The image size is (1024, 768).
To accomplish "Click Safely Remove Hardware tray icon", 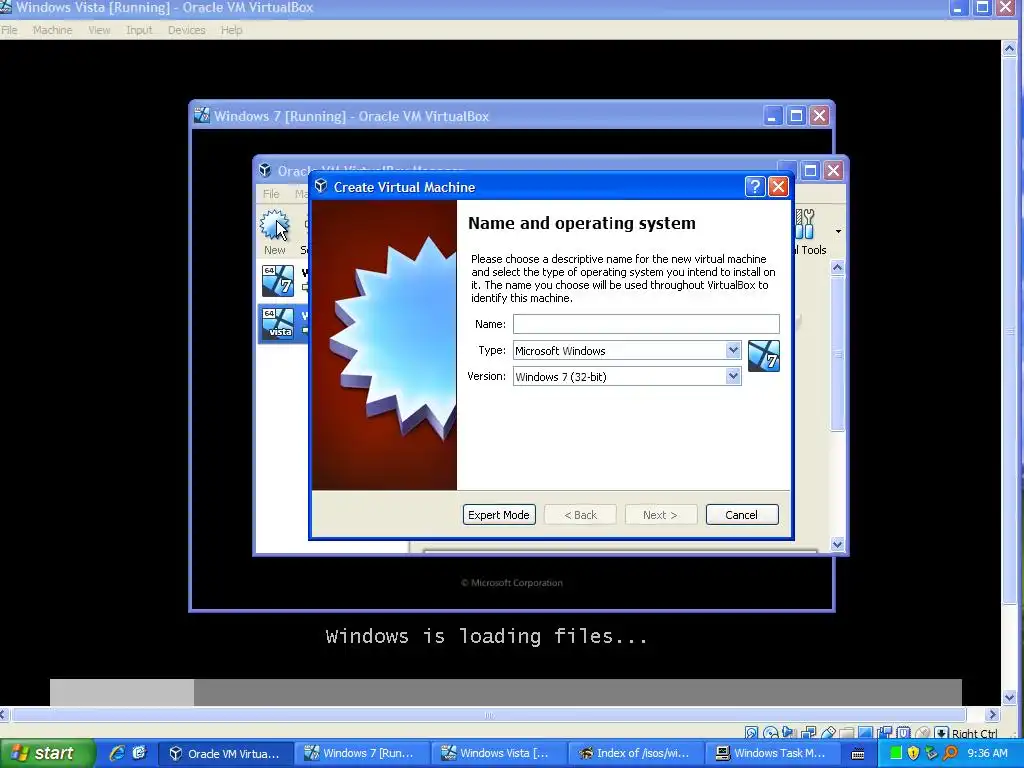I will pos(931,753).
